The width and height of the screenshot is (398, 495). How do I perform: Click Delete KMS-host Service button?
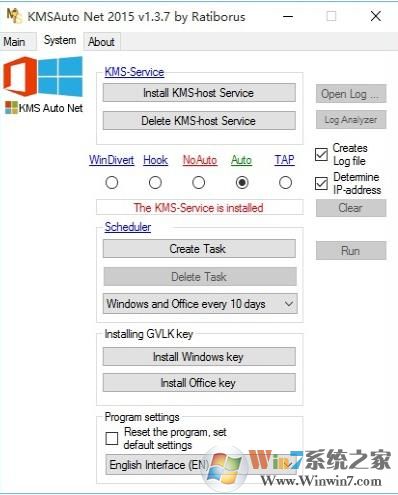[199, 121]
